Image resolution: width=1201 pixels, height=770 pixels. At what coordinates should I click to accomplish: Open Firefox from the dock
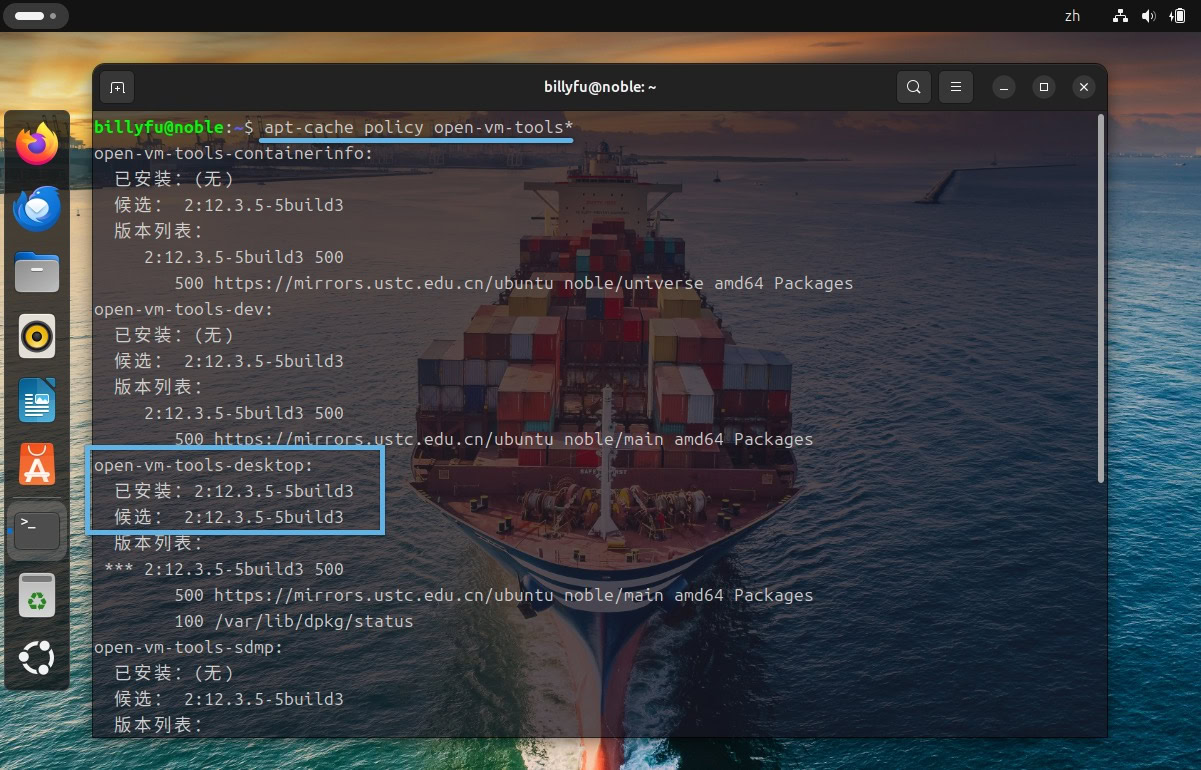click(36, 143)
